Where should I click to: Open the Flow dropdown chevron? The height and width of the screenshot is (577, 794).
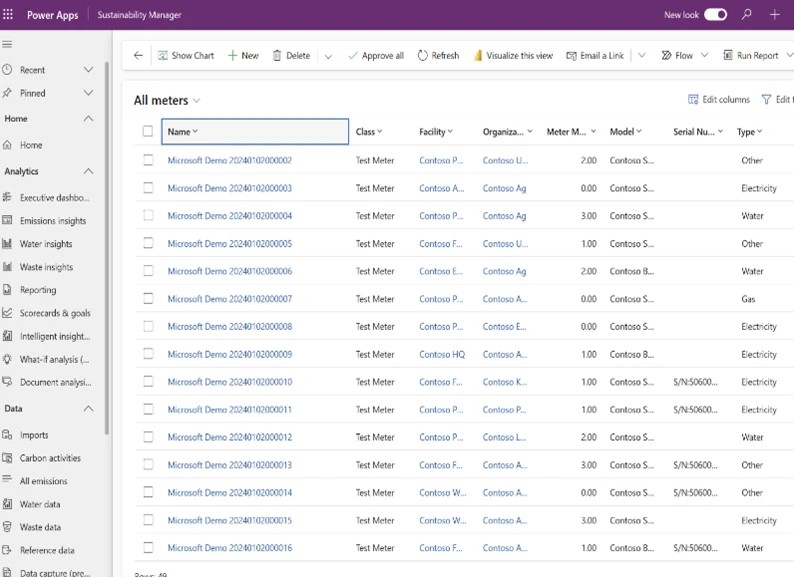pyautogui.click(x=705, y=56)
